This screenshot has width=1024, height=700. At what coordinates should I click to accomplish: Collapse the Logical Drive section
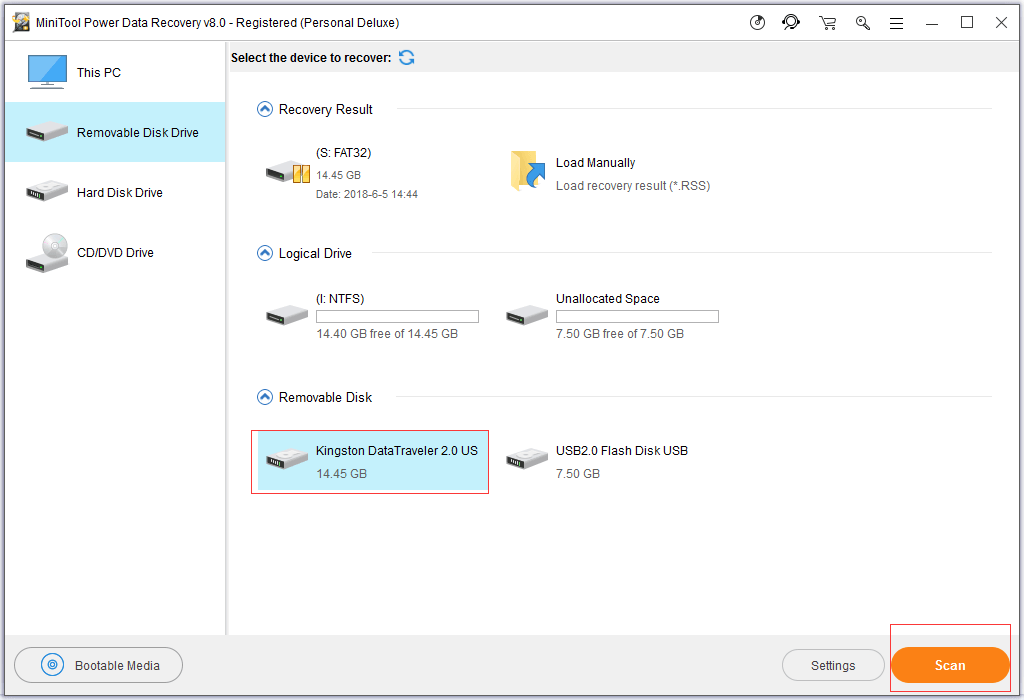[x=265, y=254]
